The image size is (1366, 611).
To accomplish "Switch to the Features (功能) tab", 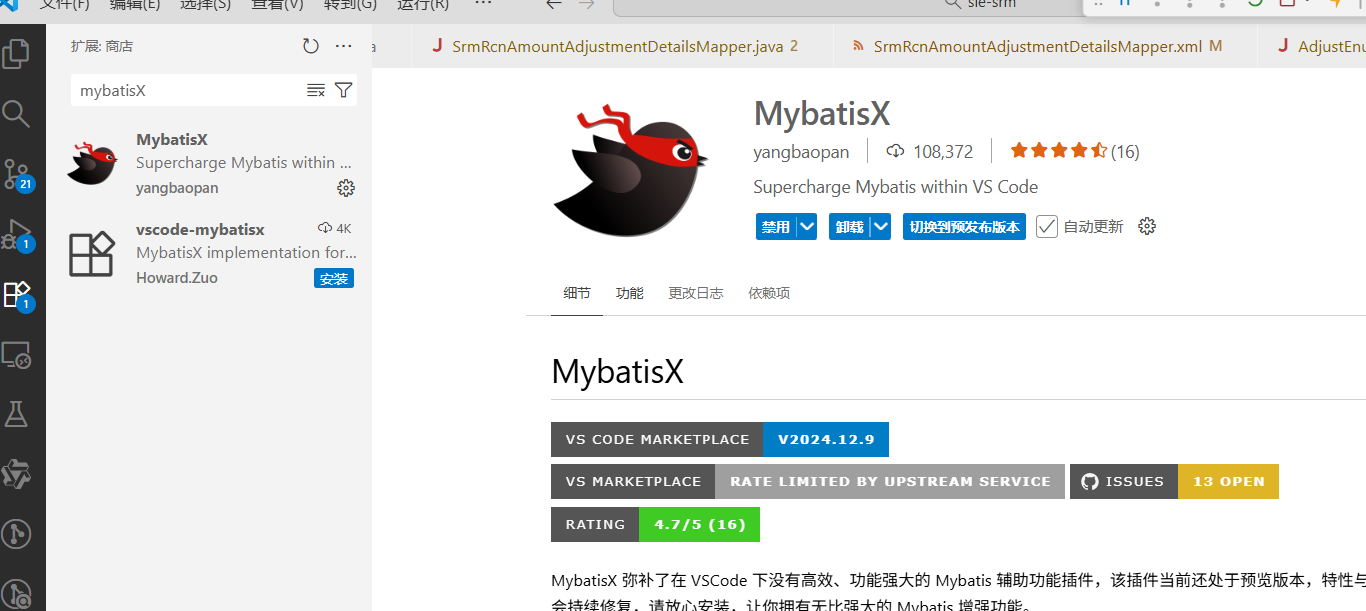I will point(630,293).
